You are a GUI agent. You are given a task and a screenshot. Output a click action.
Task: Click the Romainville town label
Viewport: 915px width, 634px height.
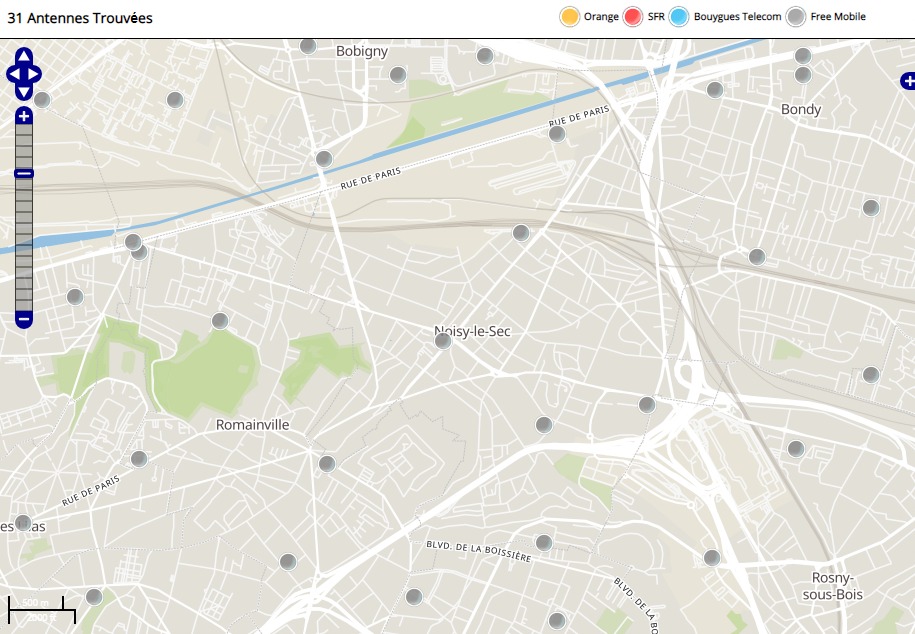[x=252, y=425]
